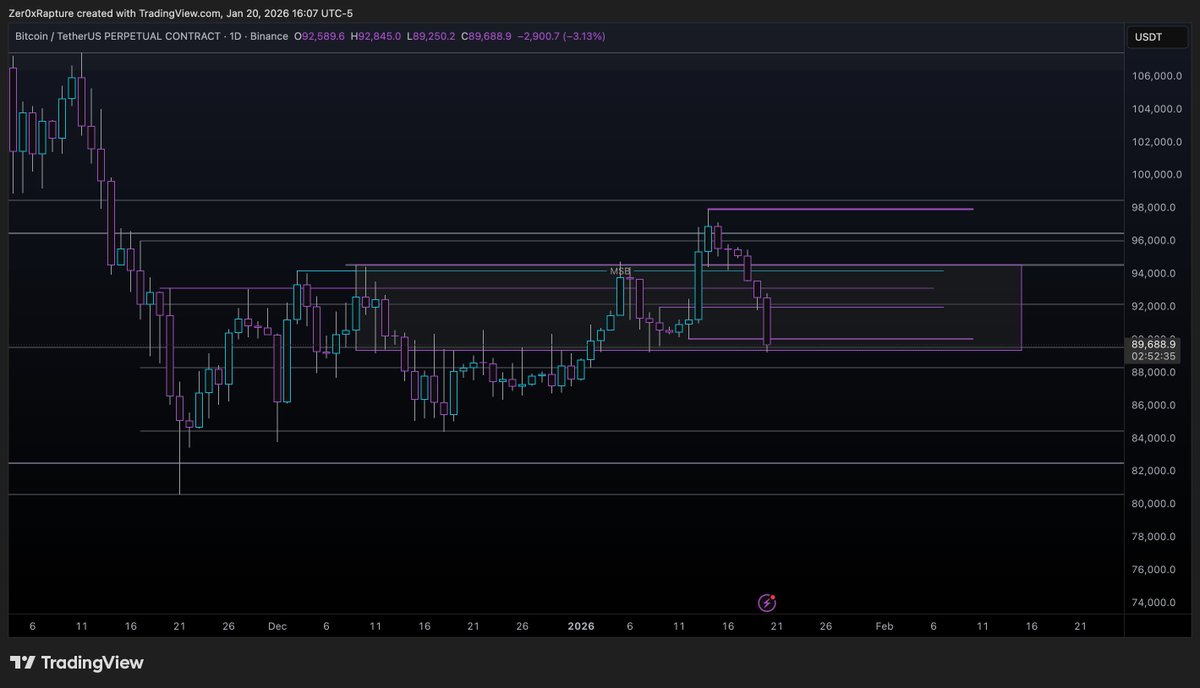1200x688 pixels.
Task: Click the Zer0xRapture created with TradingView.com caption
Action: [x=115, y=13]
